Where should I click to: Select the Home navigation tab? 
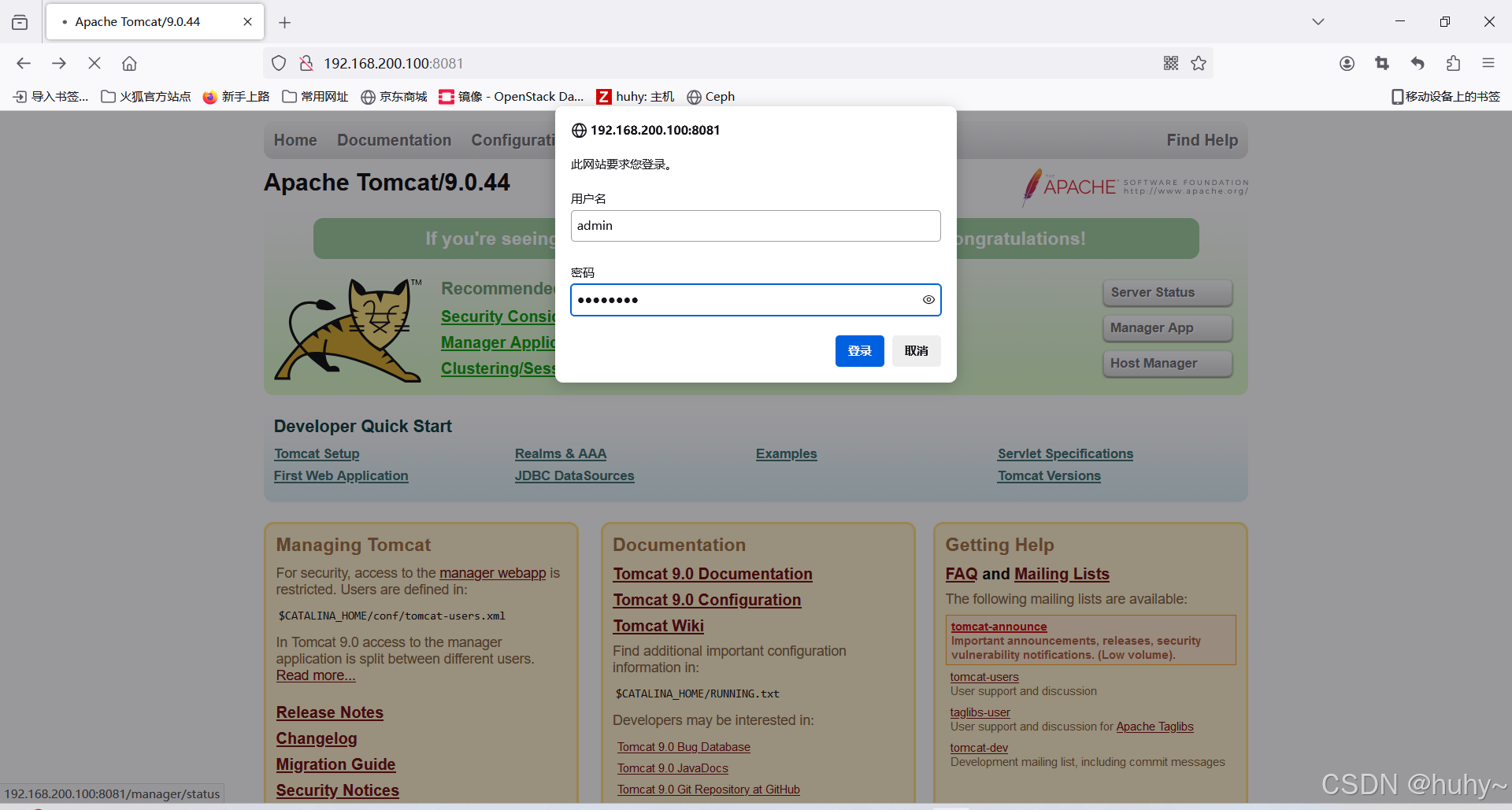(295, 140)
